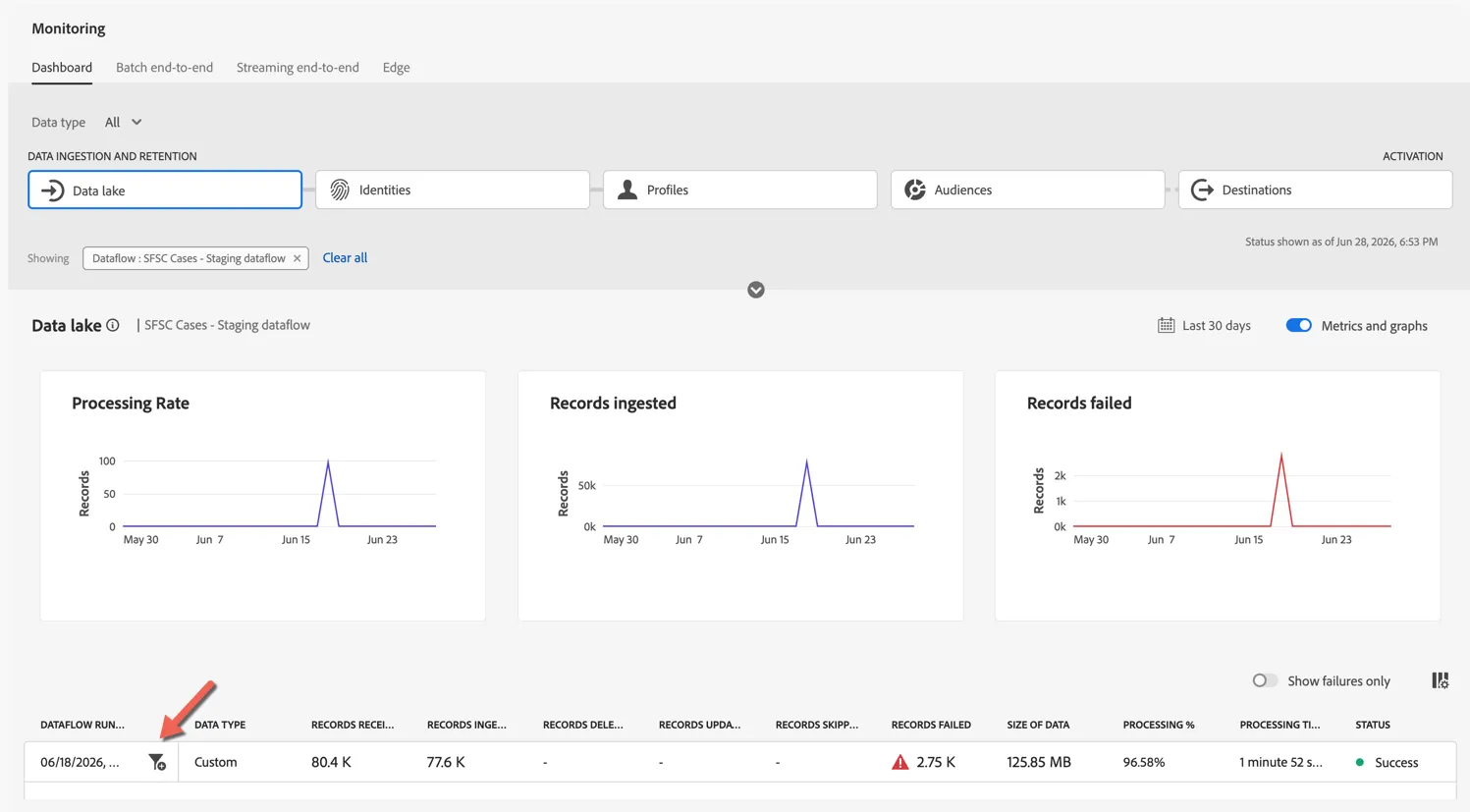Go to the Edge tab
Viewport: 1470px width, 812px height.
397,67
